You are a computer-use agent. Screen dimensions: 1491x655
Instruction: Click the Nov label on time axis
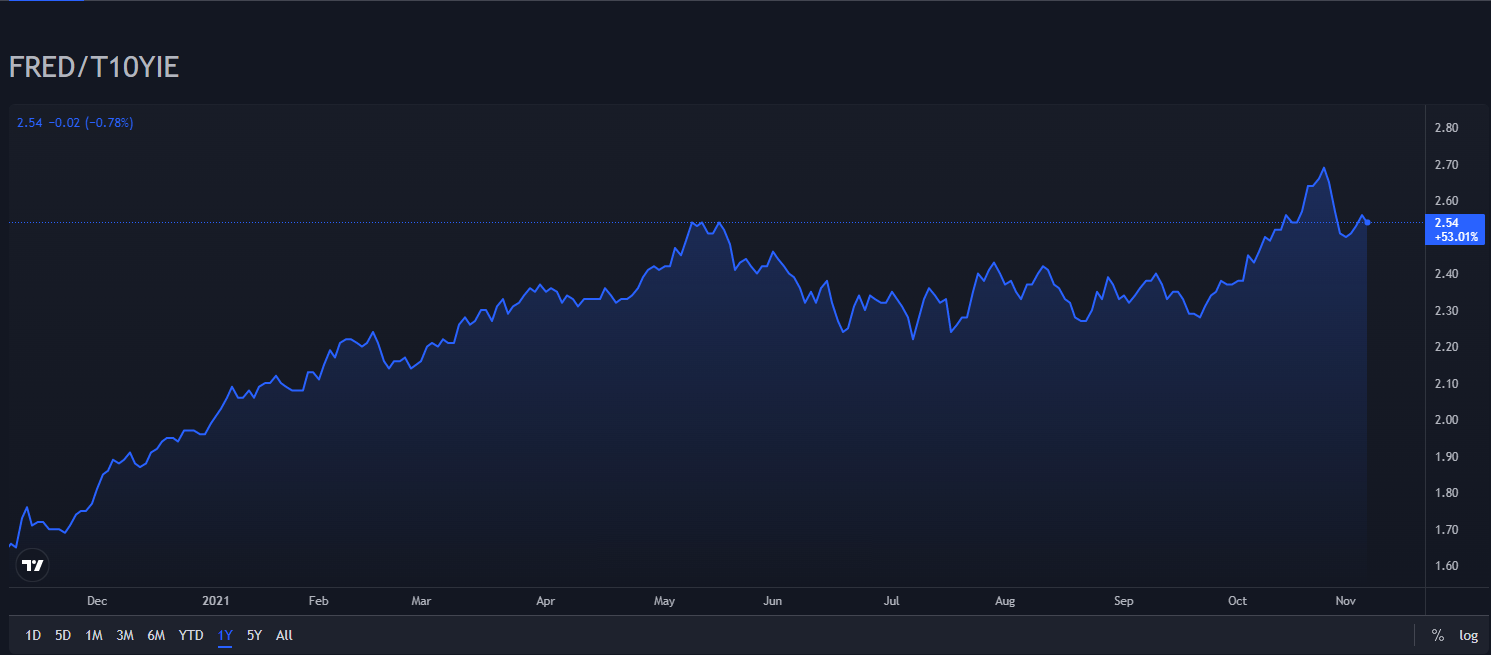tap(1345, 601)
